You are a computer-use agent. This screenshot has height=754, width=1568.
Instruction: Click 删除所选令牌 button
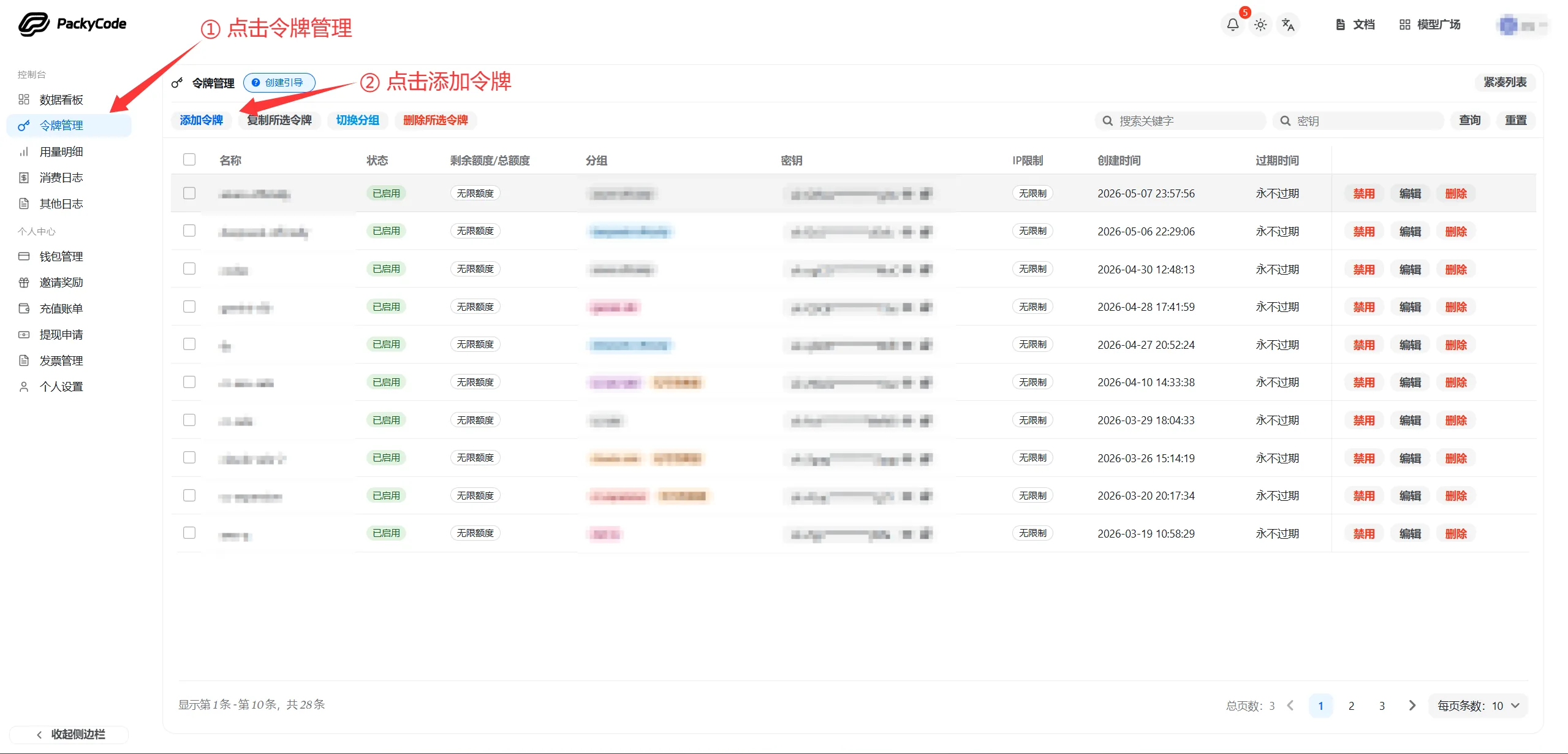pos(436,120)
